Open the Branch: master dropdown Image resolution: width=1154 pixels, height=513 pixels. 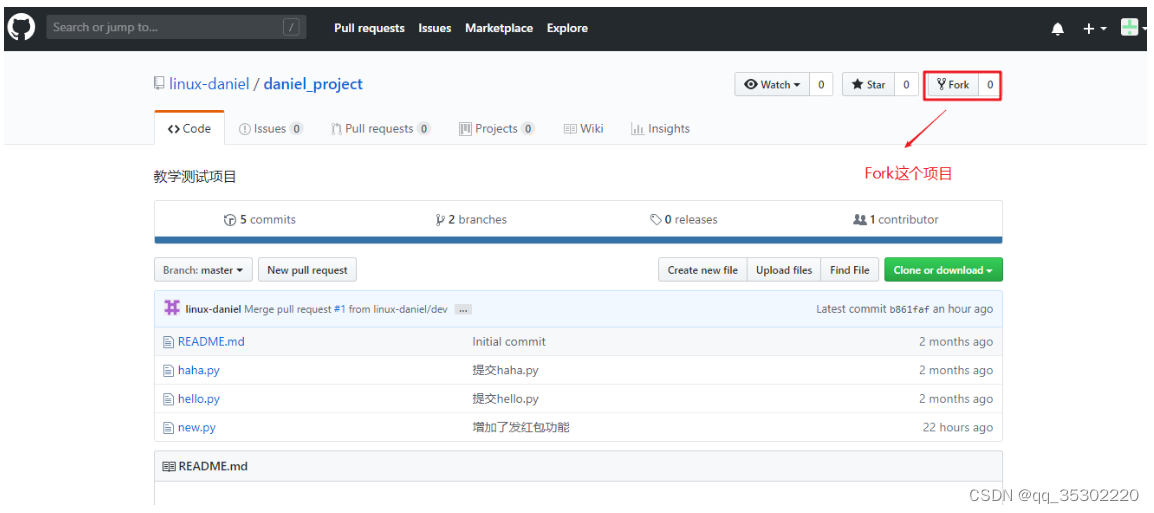(x=203, y=270)
